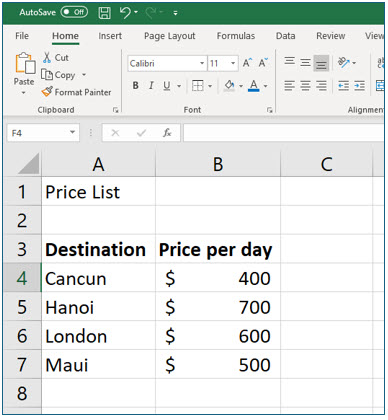Switch to the Insert tab
388x420 pixels.
(110, 36)
